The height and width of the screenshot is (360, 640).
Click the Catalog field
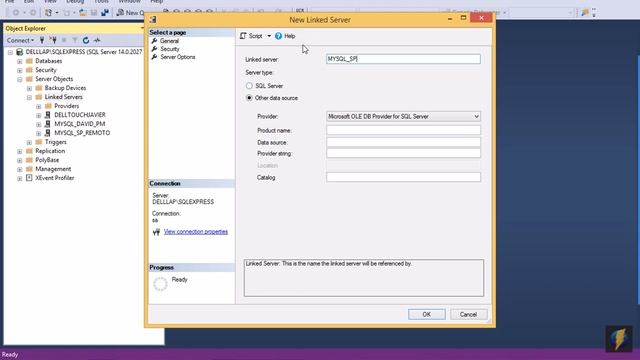(x=403, y=177)
